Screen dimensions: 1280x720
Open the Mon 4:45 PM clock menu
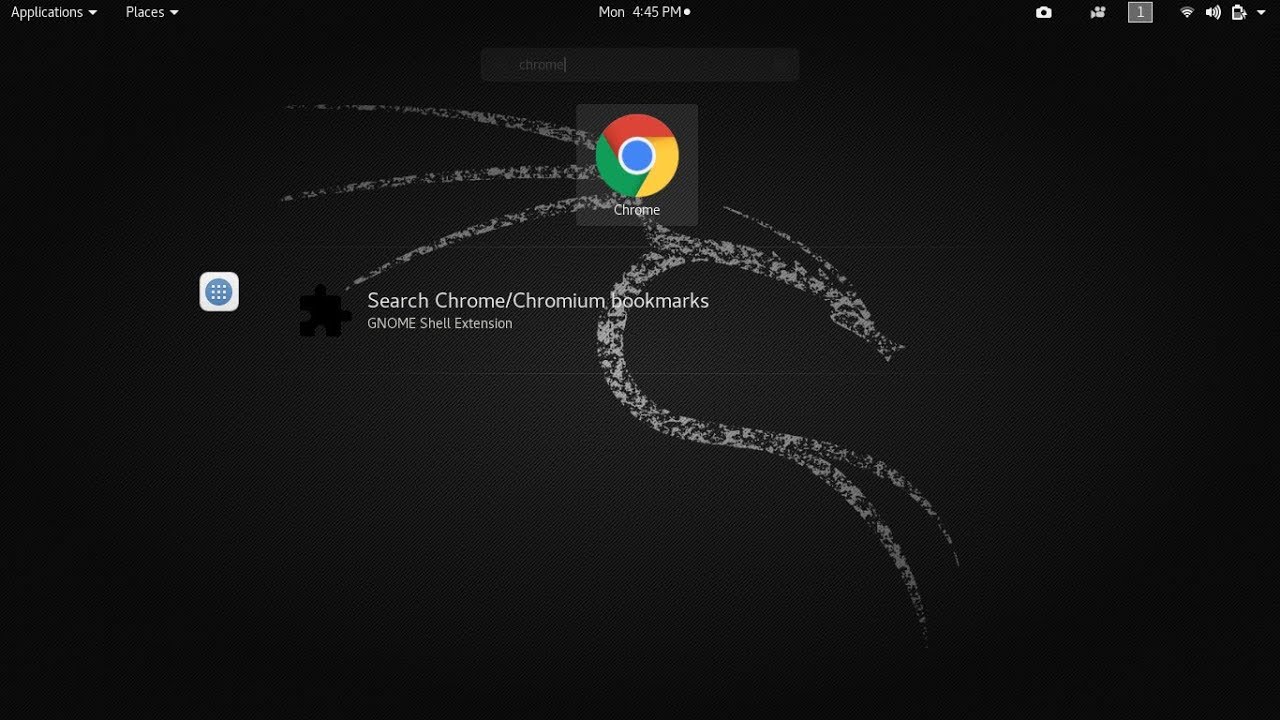click(644, 12)
